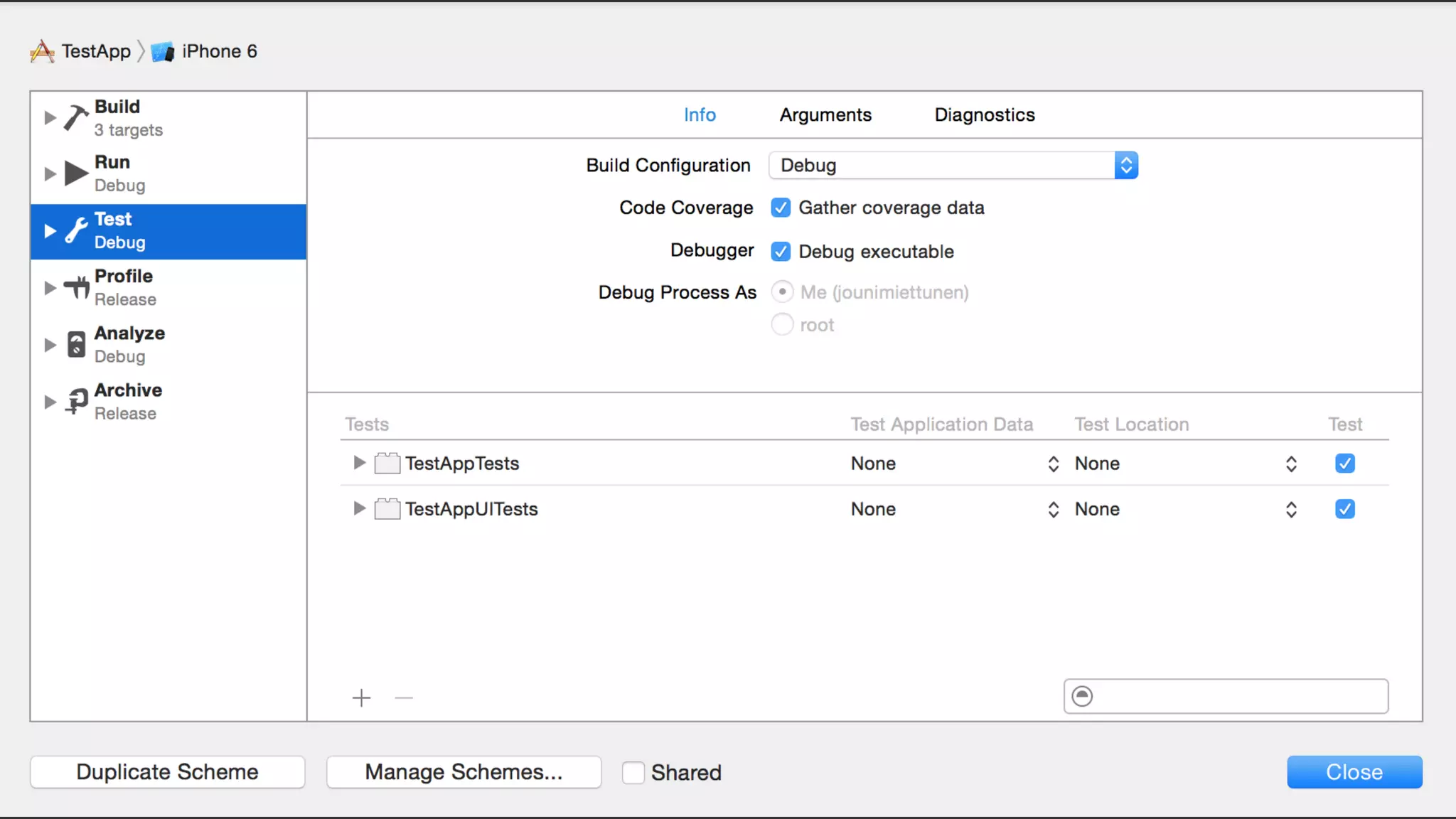Image resolution: width=1456 pixels, height=819 pixels.
Task: Open the Build Configuration dropdown
Action: pos(953,166)
